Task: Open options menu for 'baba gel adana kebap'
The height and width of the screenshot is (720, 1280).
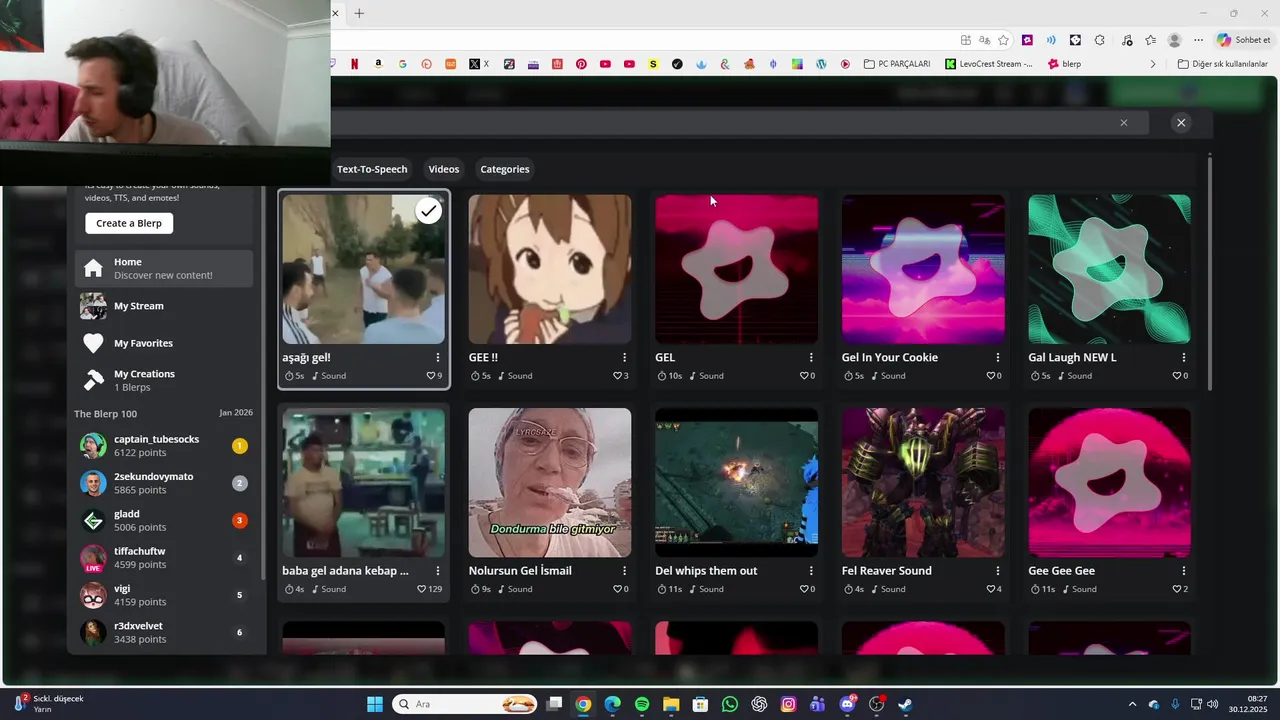Action: pyautogui.click(x=438, y=571)
